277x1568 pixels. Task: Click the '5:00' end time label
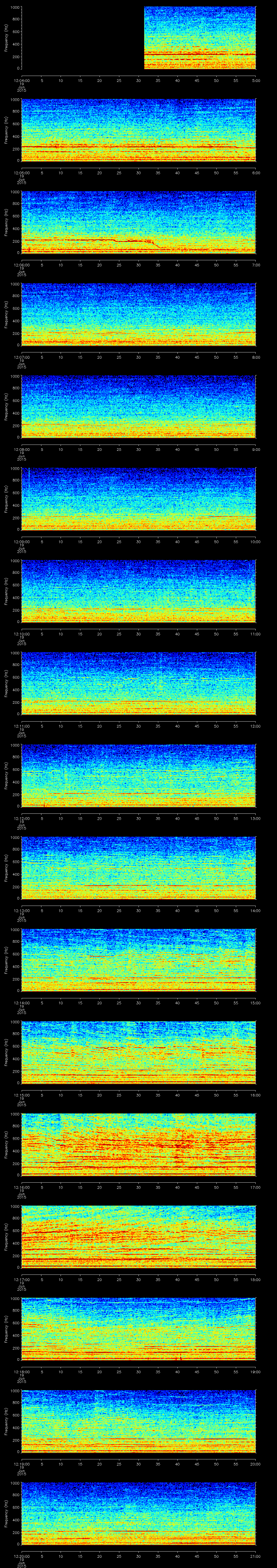256,80
